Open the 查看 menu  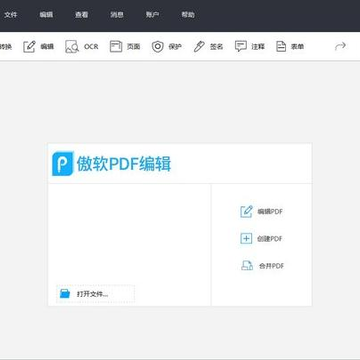pos(82,15)
